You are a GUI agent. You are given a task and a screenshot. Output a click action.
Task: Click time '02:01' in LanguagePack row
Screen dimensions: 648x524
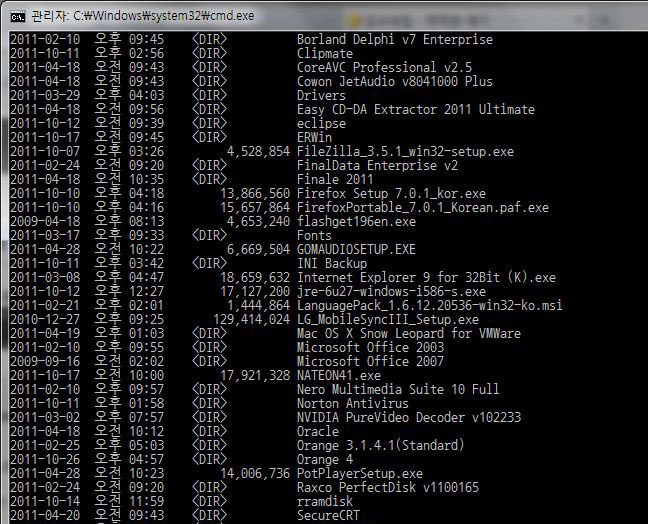pos(146,306)
